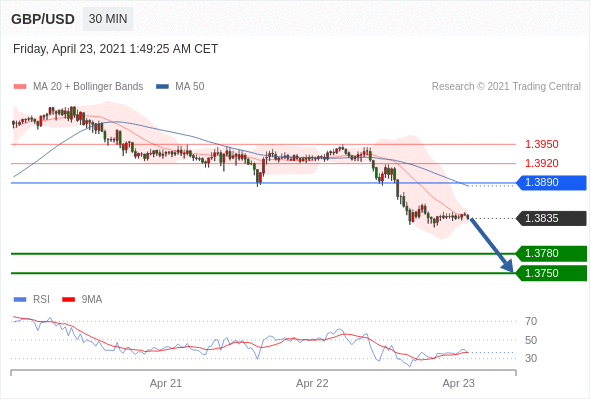Click the GBP/USD pair title
This screenshot has height=400, width=590.
tap(43, 19)
